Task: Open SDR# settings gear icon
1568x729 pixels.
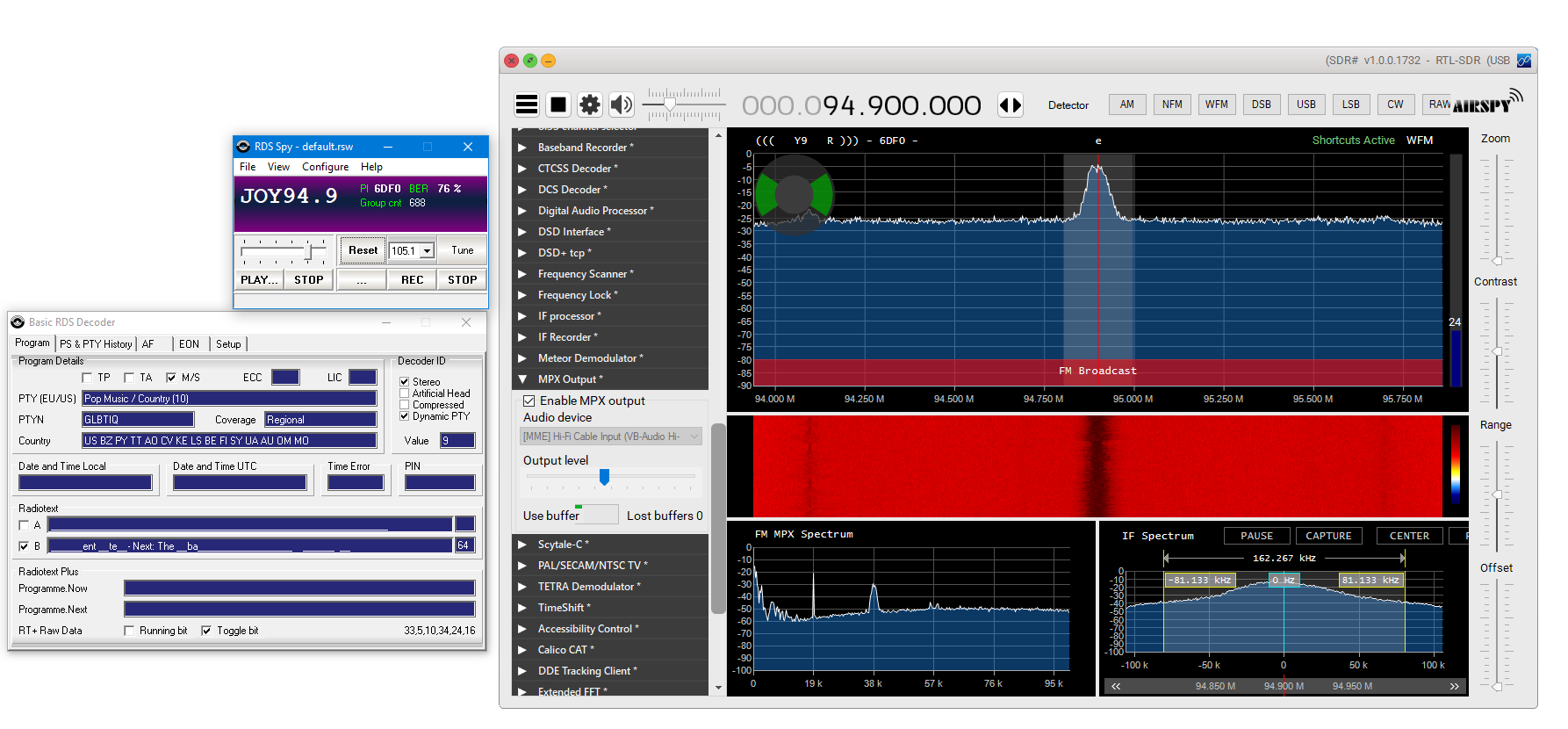Action: [590, 105]
